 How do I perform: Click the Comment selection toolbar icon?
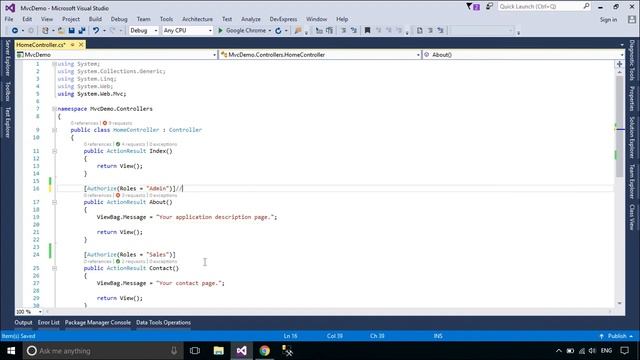[343, 31]
